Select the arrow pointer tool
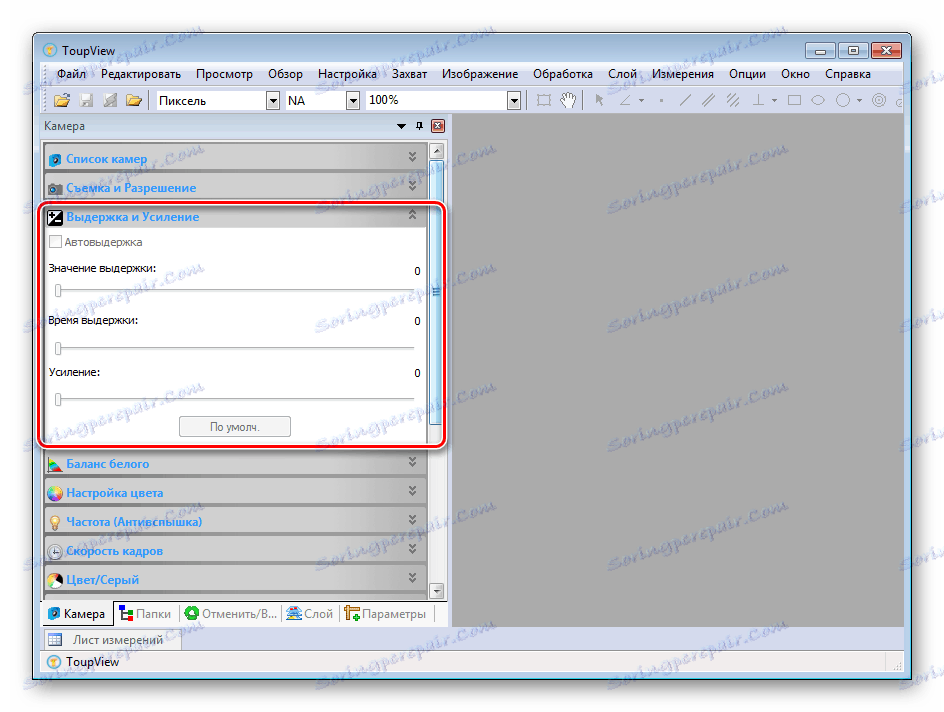 [x=599, y=101]
